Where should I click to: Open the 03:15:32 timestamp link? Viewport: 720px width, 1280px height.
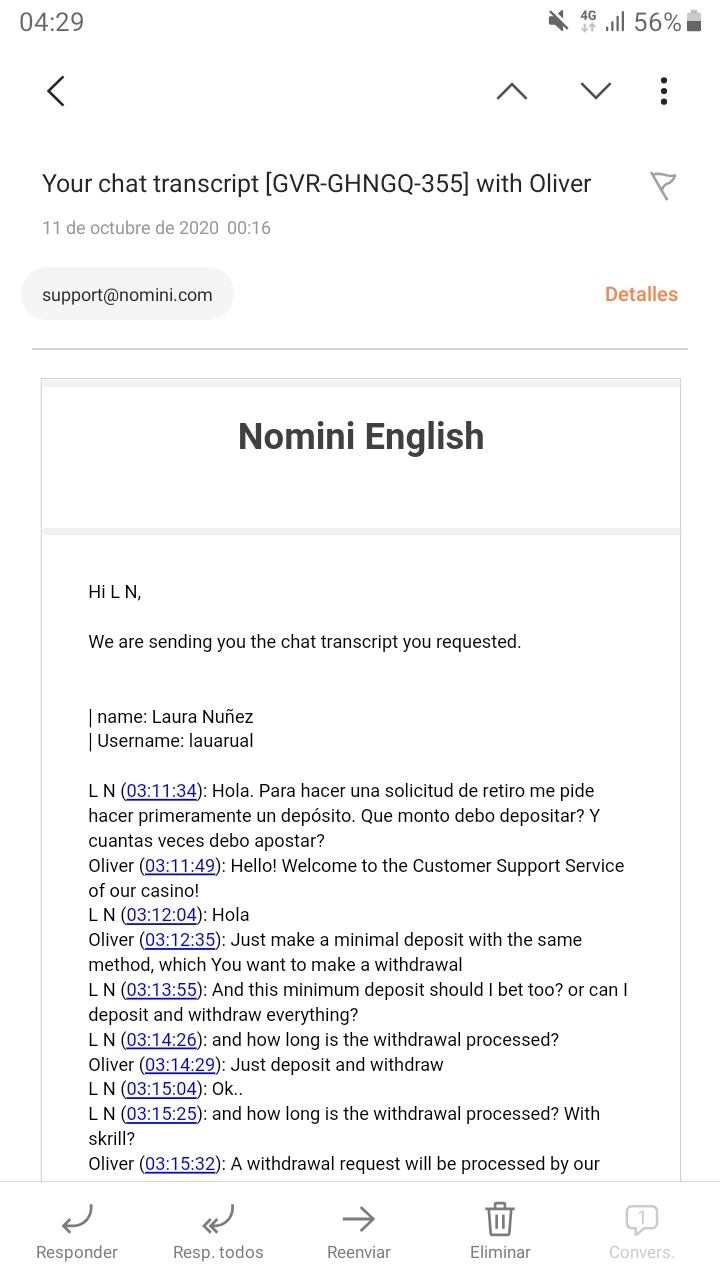coord(180,1164)
